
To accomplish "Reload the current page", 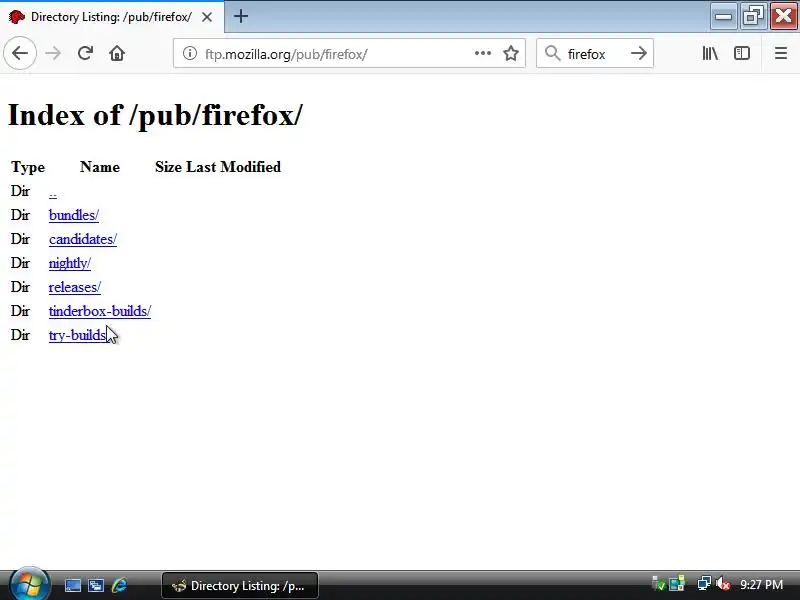I will (x=85, y=53).
